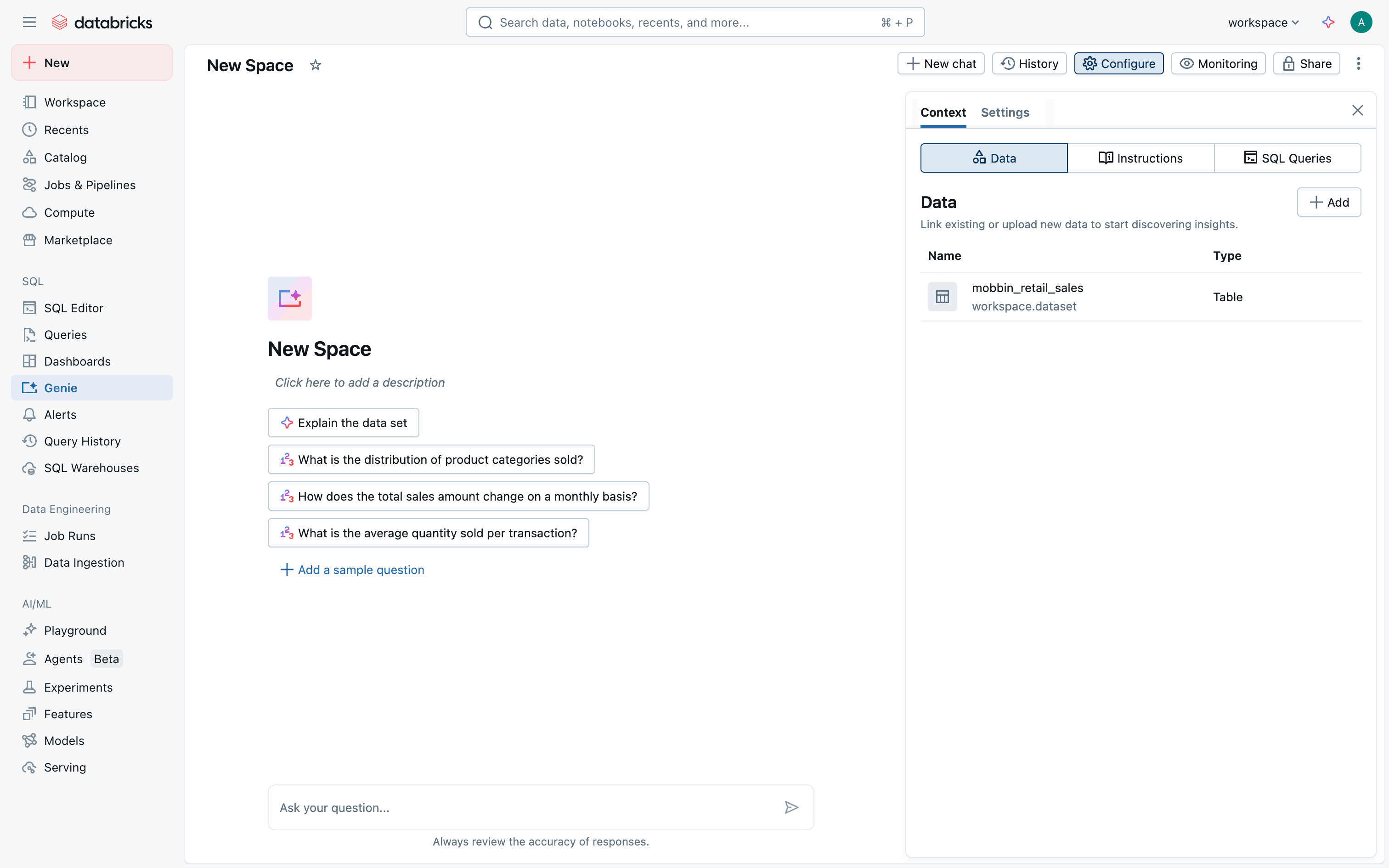Image resolution: width=1389 pixels, height=868 pixels.
Task: Expand the workspace dropdown
Action: point(1263,23)
